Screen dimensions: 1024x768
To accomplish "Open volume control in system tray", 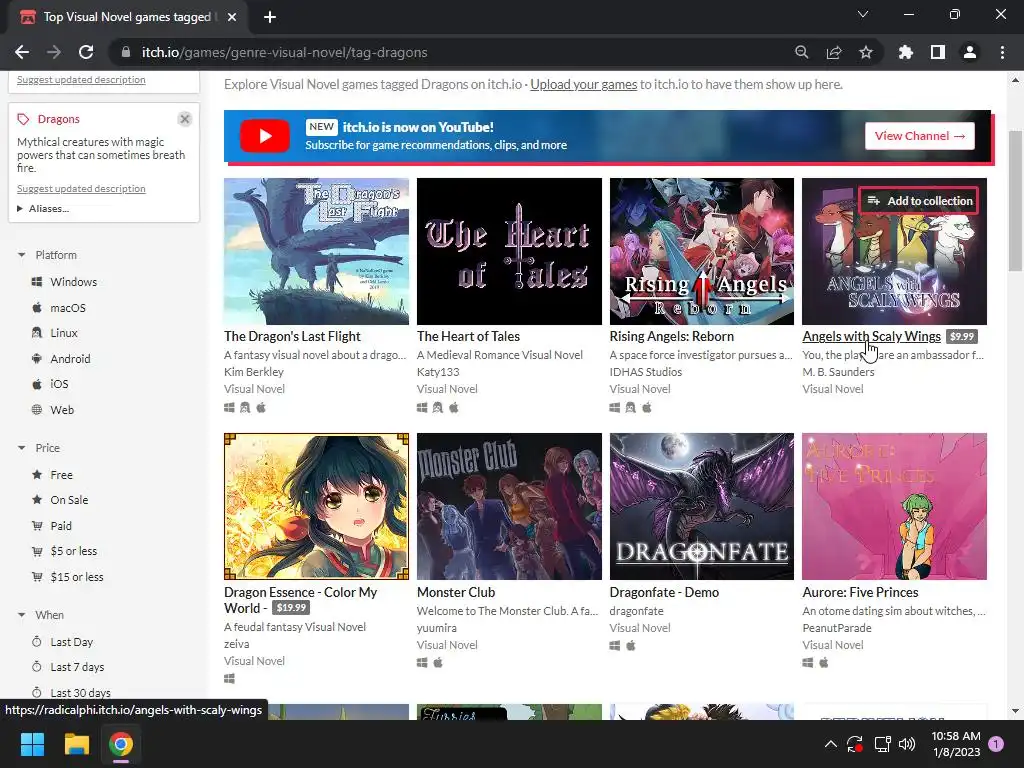I will pyautogui.click(x=907, y=744).
